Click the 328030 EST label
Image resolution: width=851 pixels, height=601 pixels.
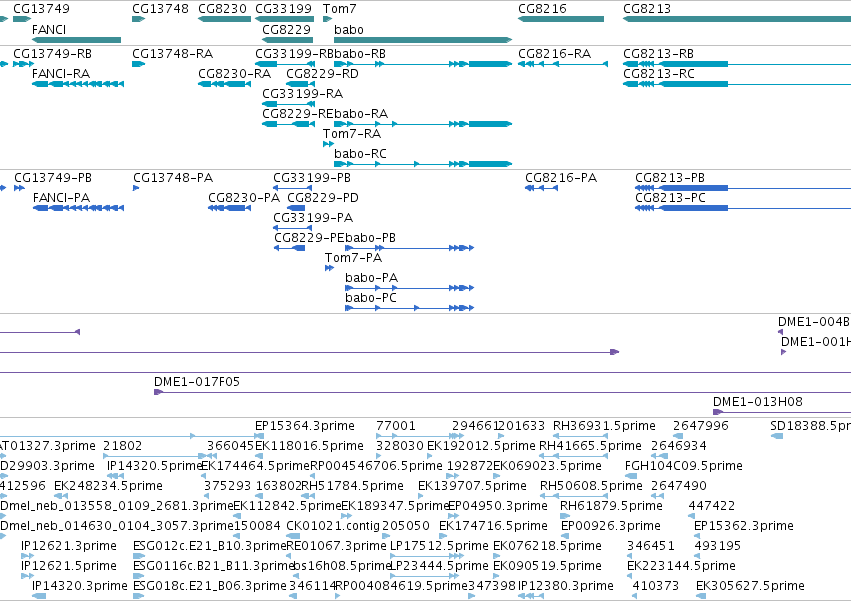click(x=400, y=446)
